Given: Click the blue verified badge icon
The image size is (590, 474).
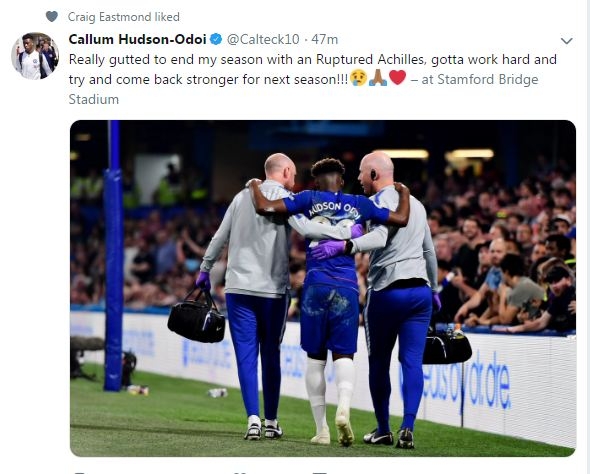Looking at the screenshot, I should pos(216,39).
